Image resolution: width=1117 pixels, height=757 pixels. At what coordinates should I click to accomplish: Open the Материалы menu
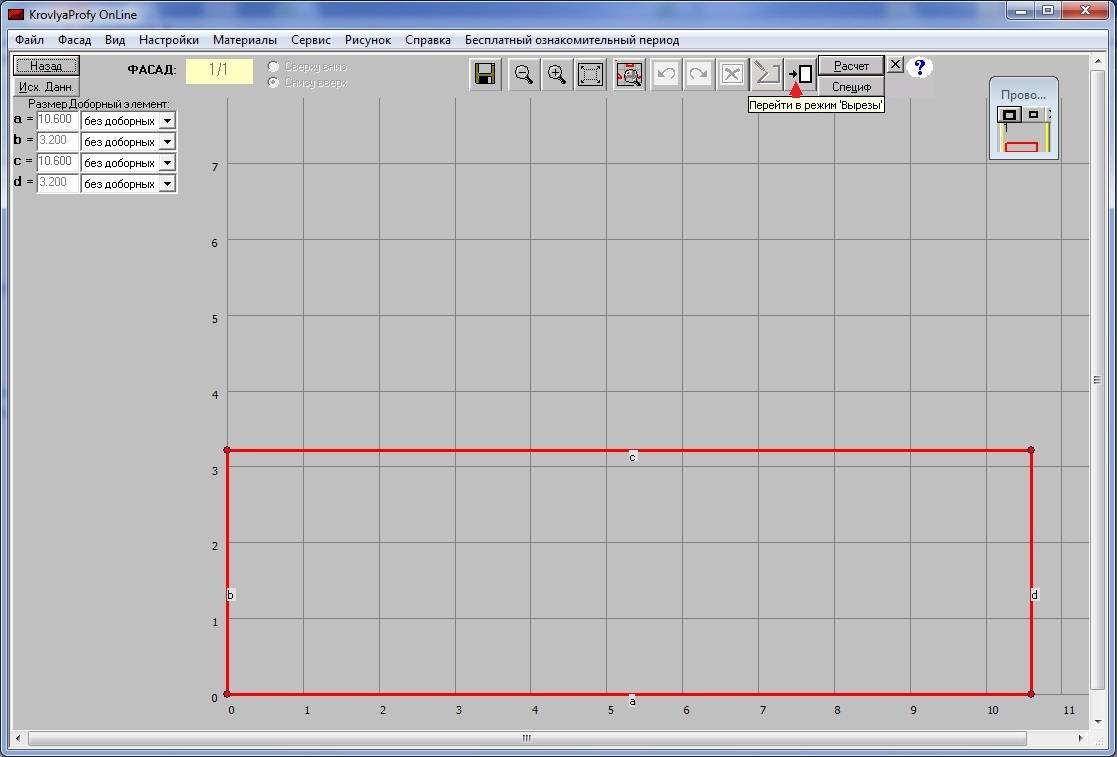pos(244,40)
